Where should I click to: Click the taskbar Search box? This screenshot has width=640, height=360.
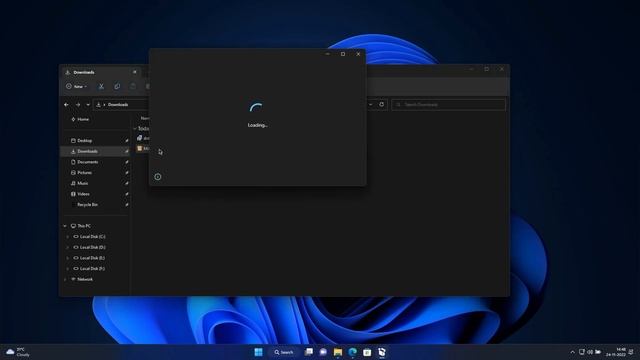click(x=284, y=352)
